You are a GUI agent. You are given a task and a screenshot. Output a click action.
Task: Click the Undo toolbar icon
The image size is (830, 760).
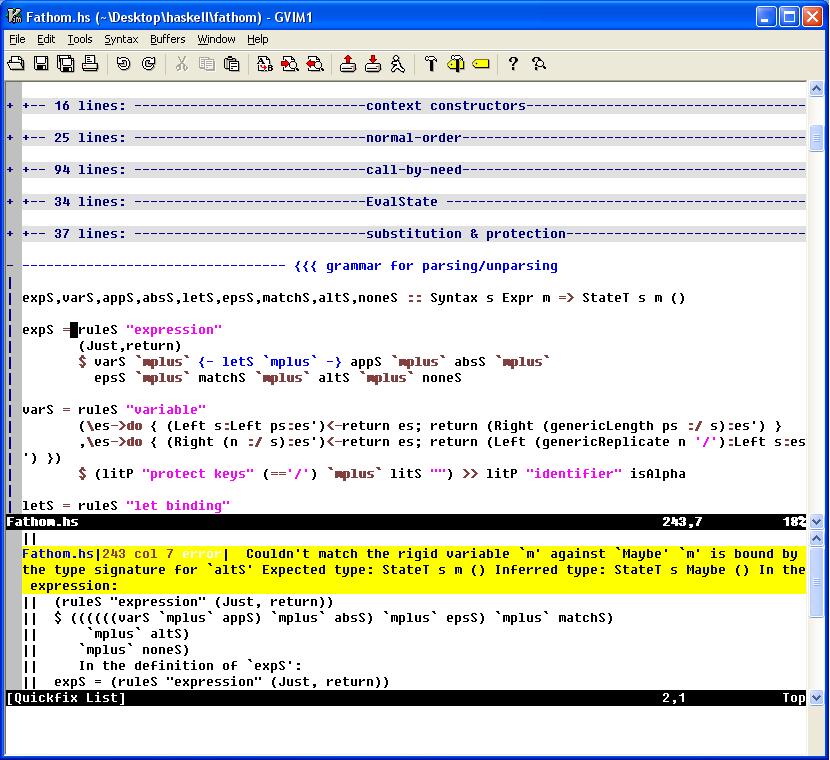point(123,64)
